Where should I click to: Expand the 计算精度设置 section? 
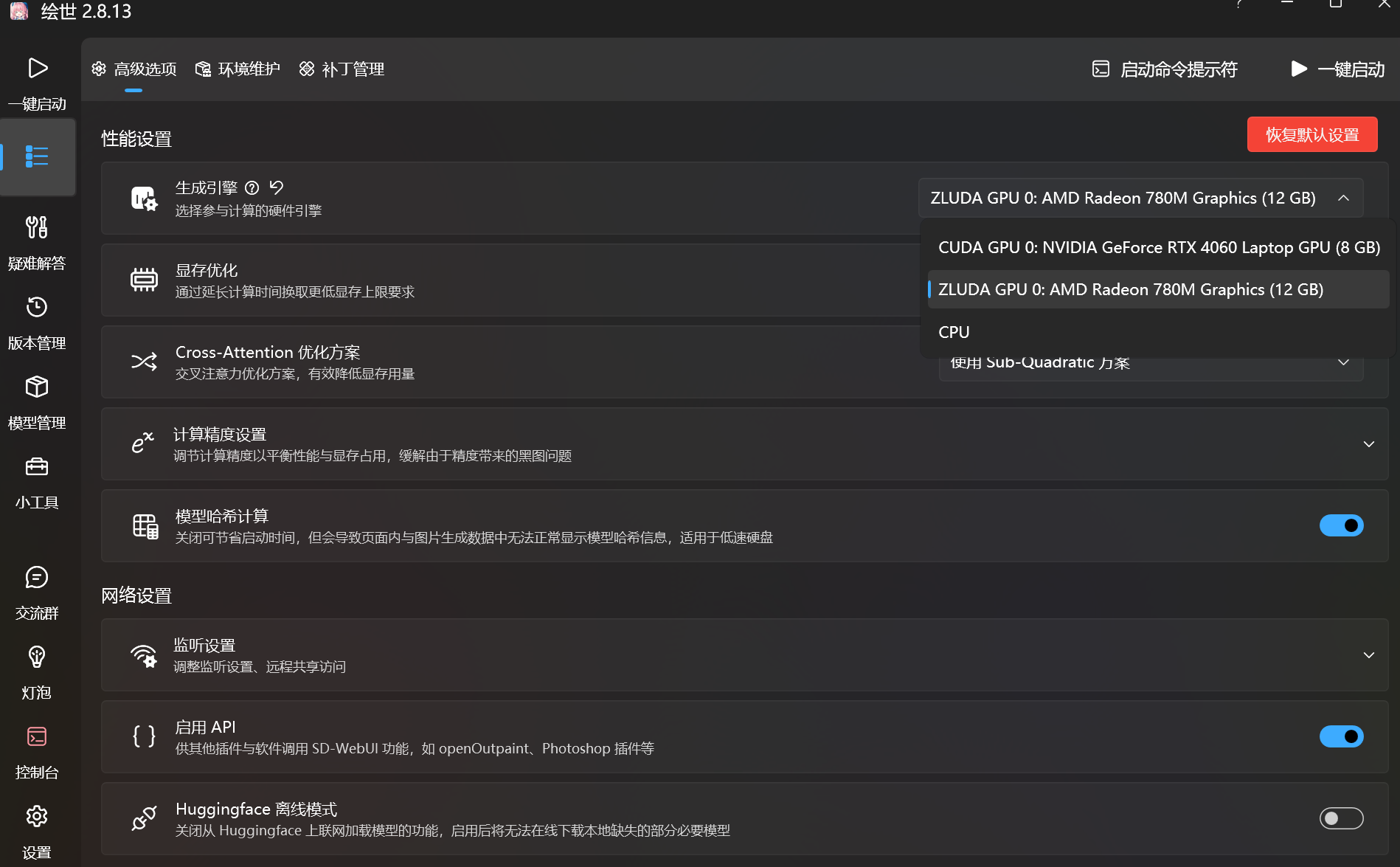point(1368,444)
